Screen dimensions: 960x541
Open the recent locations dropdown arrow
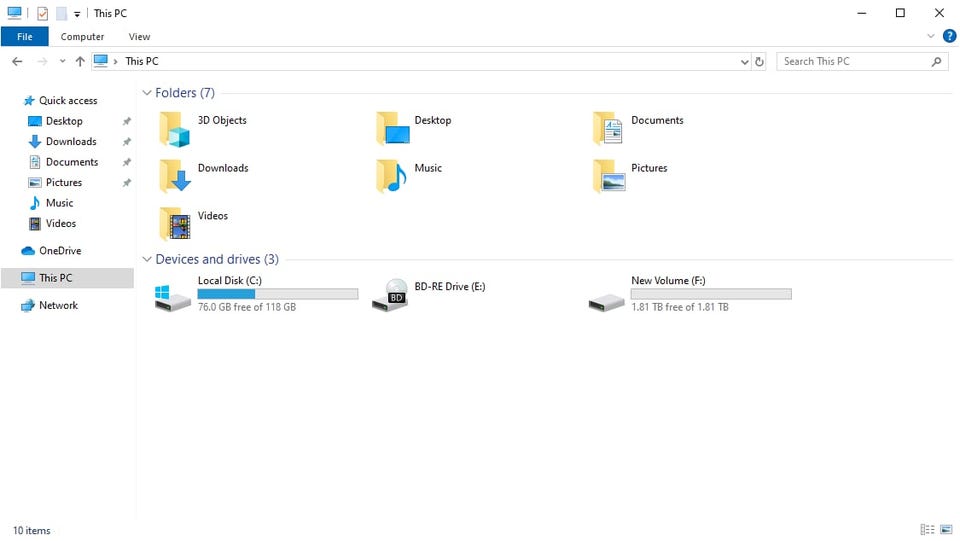(x=62, y=61)
